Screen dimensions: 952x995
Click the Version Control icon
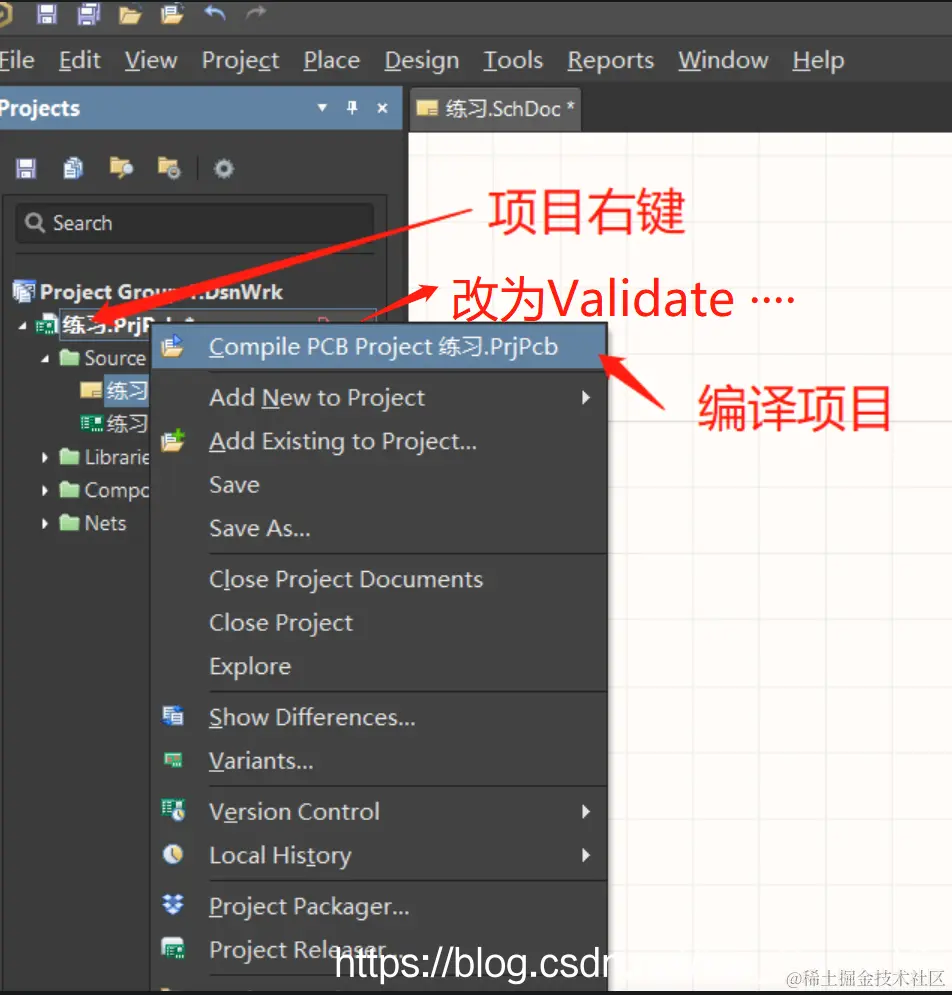[x=173, y=810]
